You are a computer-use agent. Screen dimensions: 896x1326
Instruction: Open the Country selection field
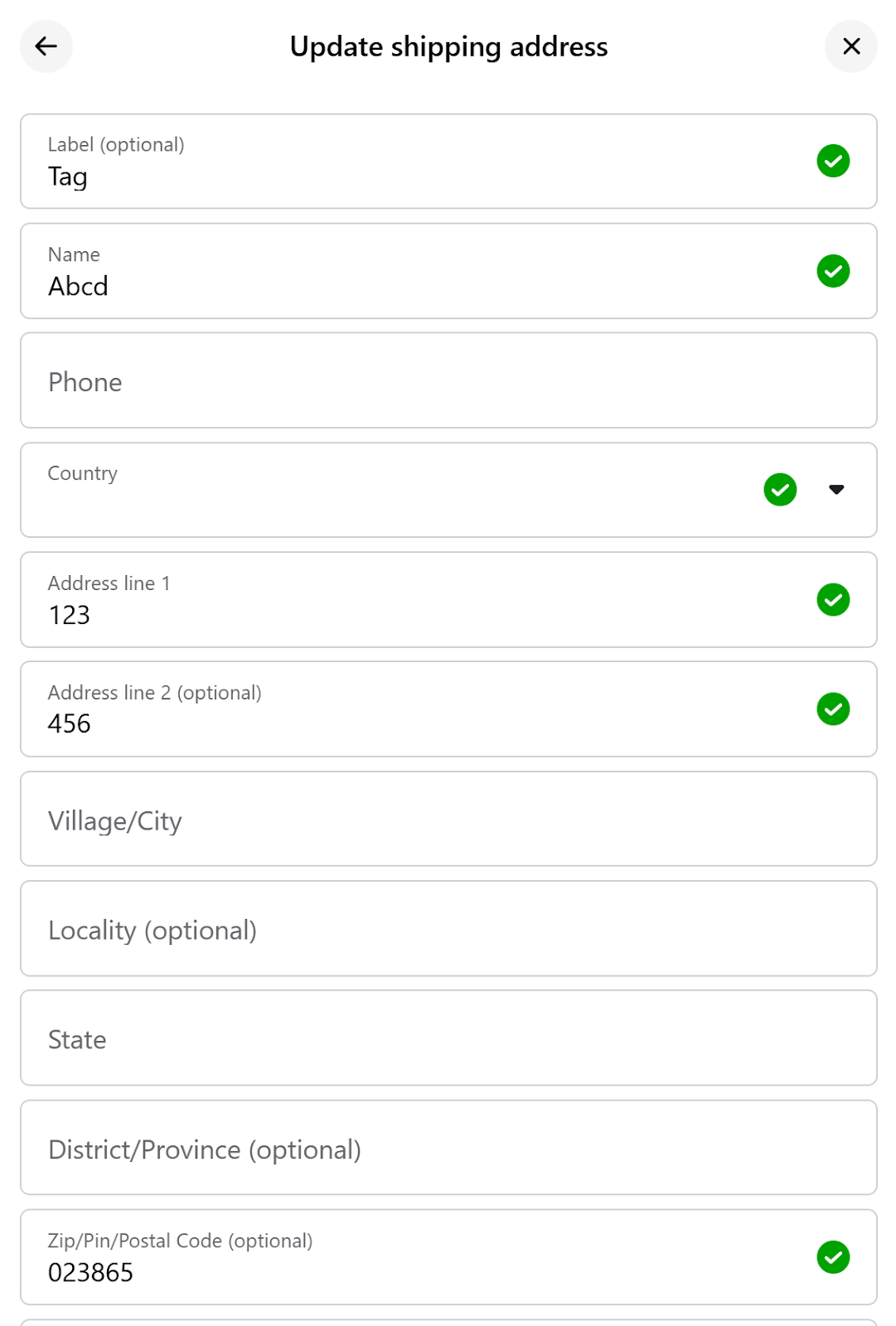[x=448, y=490]
